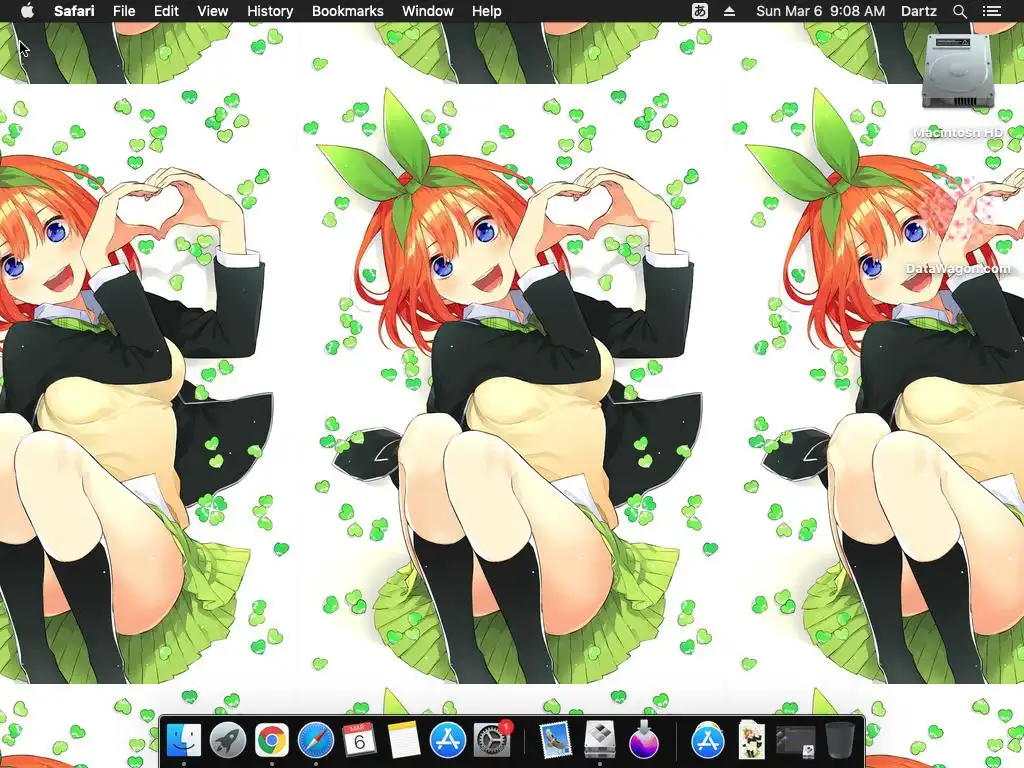Open the Apple menu
1024x768 pixels.
pyautogui.click(x=27, y=11)
